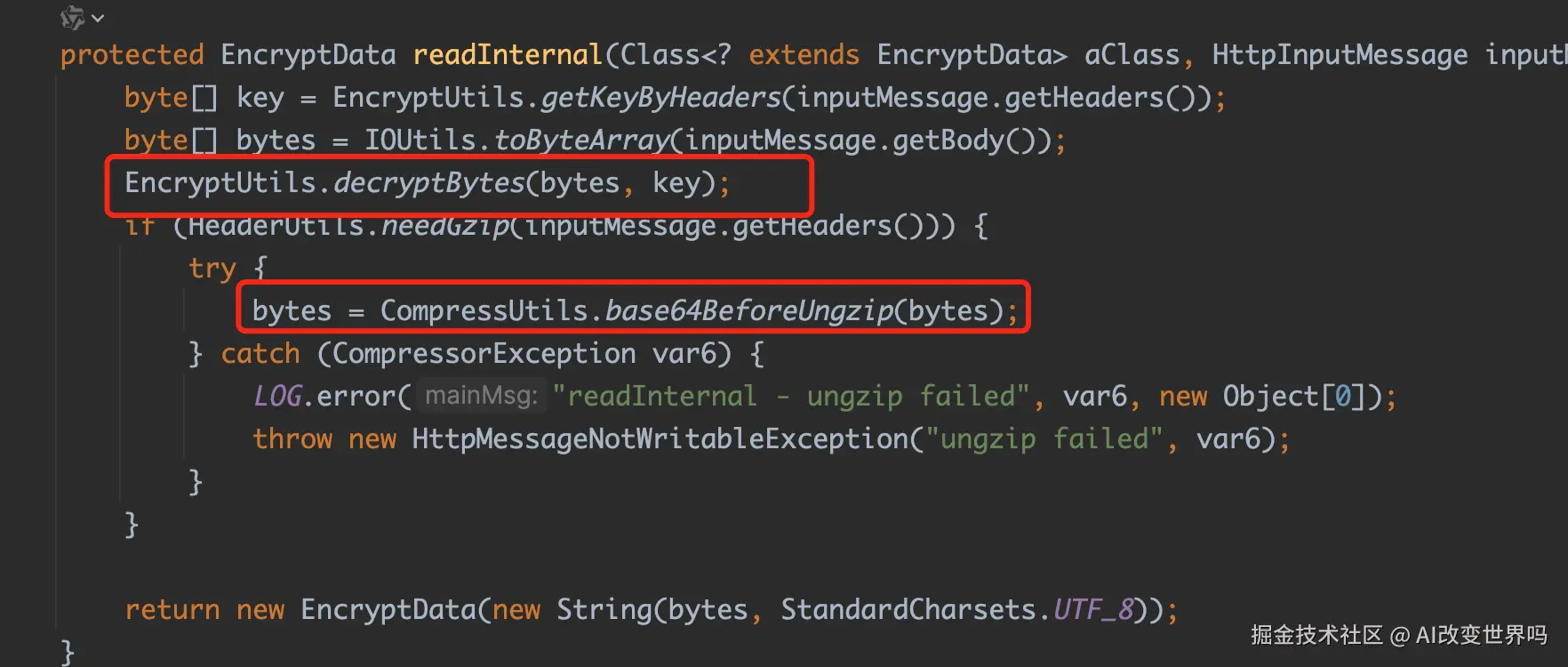
Task: Click the base64BeforeUngzip method call
Action: [x=749, y=311]
